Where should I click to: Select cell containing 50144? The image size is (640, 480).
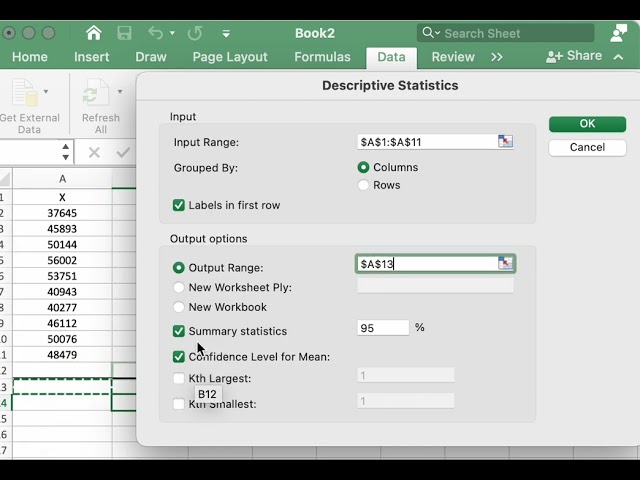click(x=62, y=244)
